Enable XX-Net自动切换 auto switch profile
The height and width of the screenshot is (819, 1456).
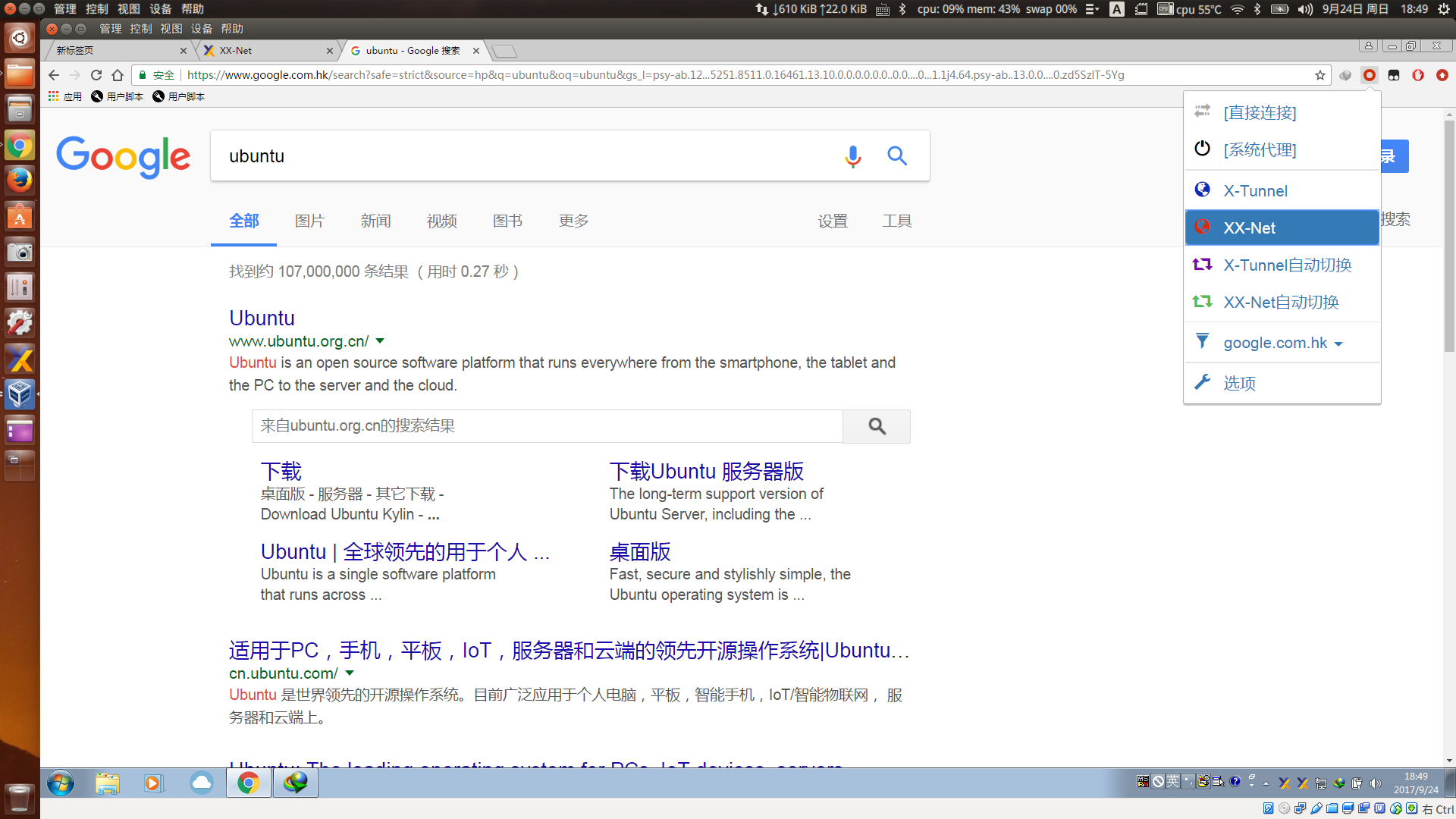pyautogui.click(x=1282, y=303)
